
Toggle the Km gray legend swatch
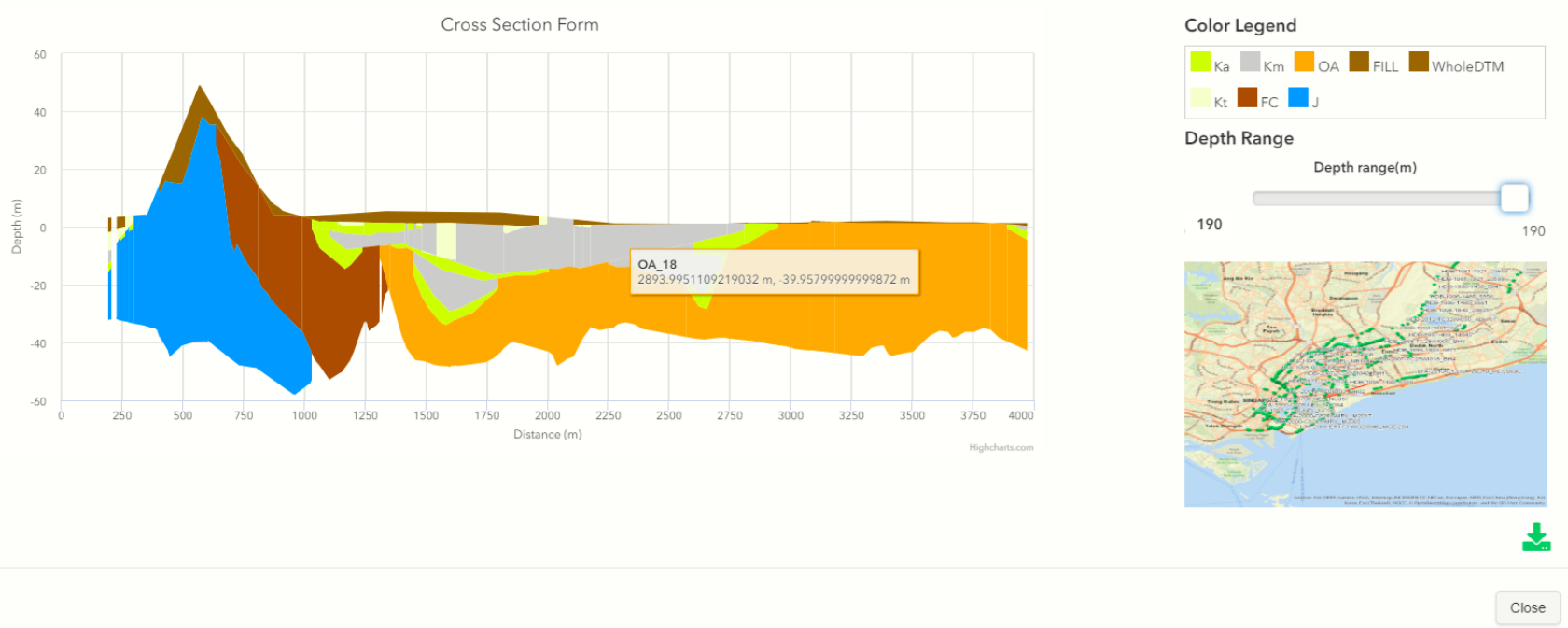coord(1250,62)
